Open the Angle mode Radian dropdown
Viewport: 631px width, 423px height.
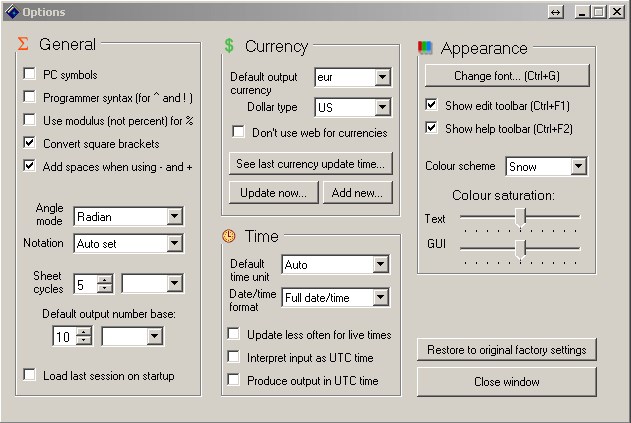pos(174,217)
